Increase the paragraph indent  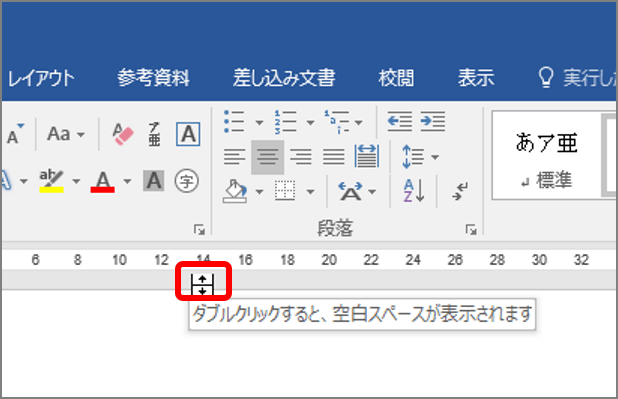point(433,121)
